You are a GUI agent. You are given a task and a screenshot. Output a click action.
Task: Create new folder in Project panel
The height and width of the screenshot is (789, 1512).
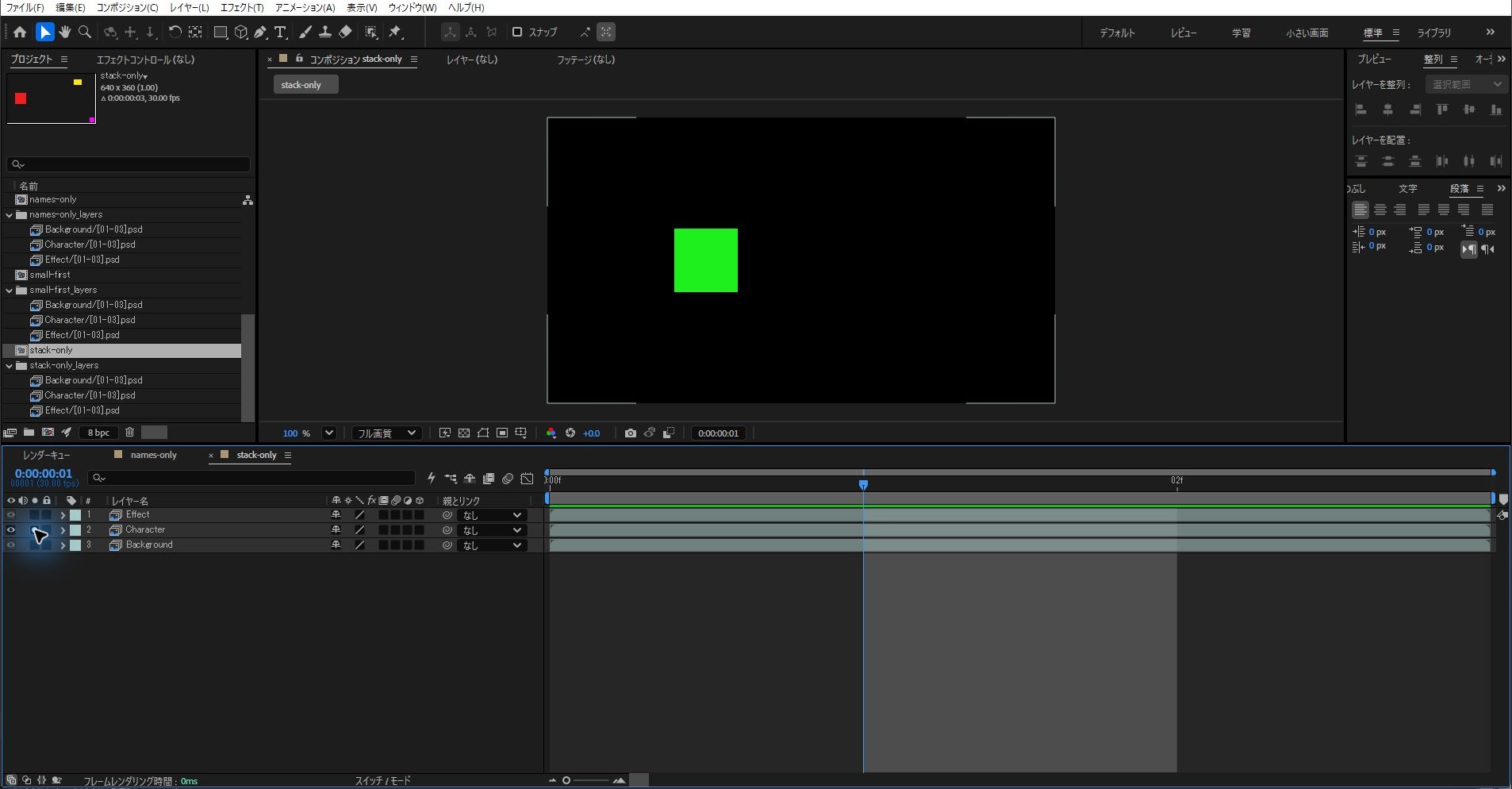pyautogui.click(x=29, y=433)
